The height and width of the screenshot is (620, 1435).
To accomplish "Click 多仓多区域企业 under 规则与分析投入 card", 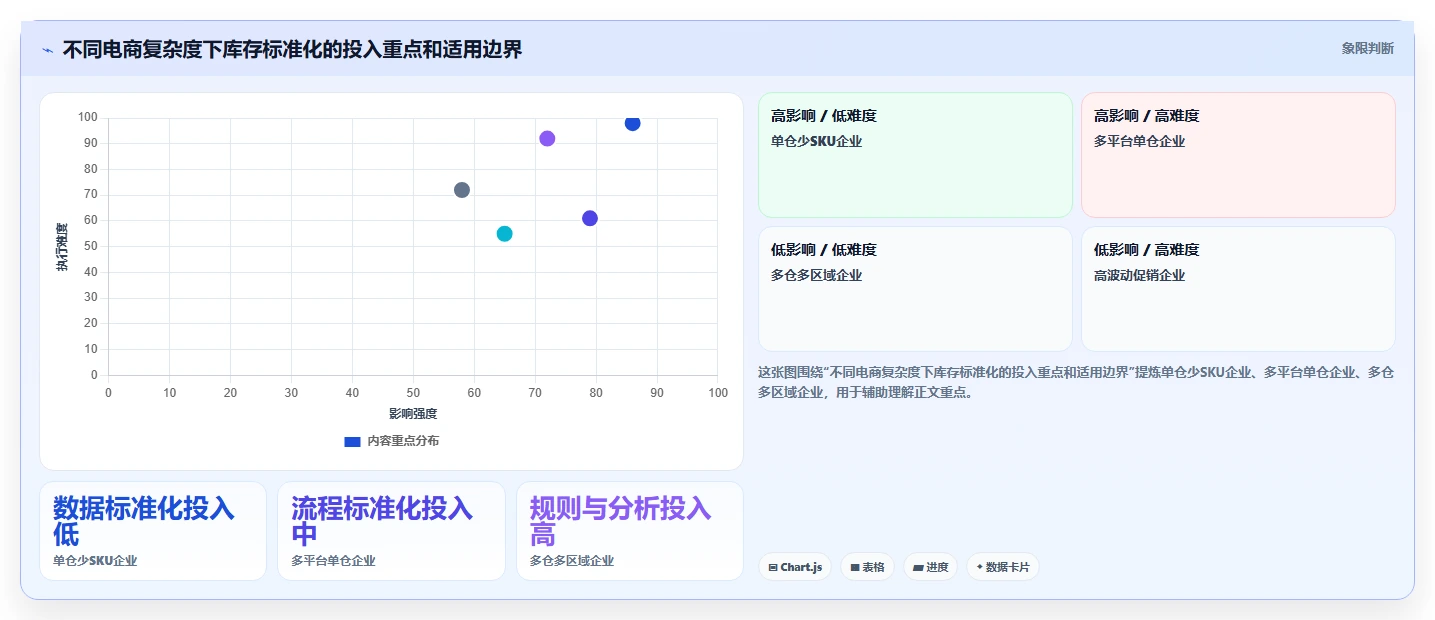I will [x=572, y=561].
